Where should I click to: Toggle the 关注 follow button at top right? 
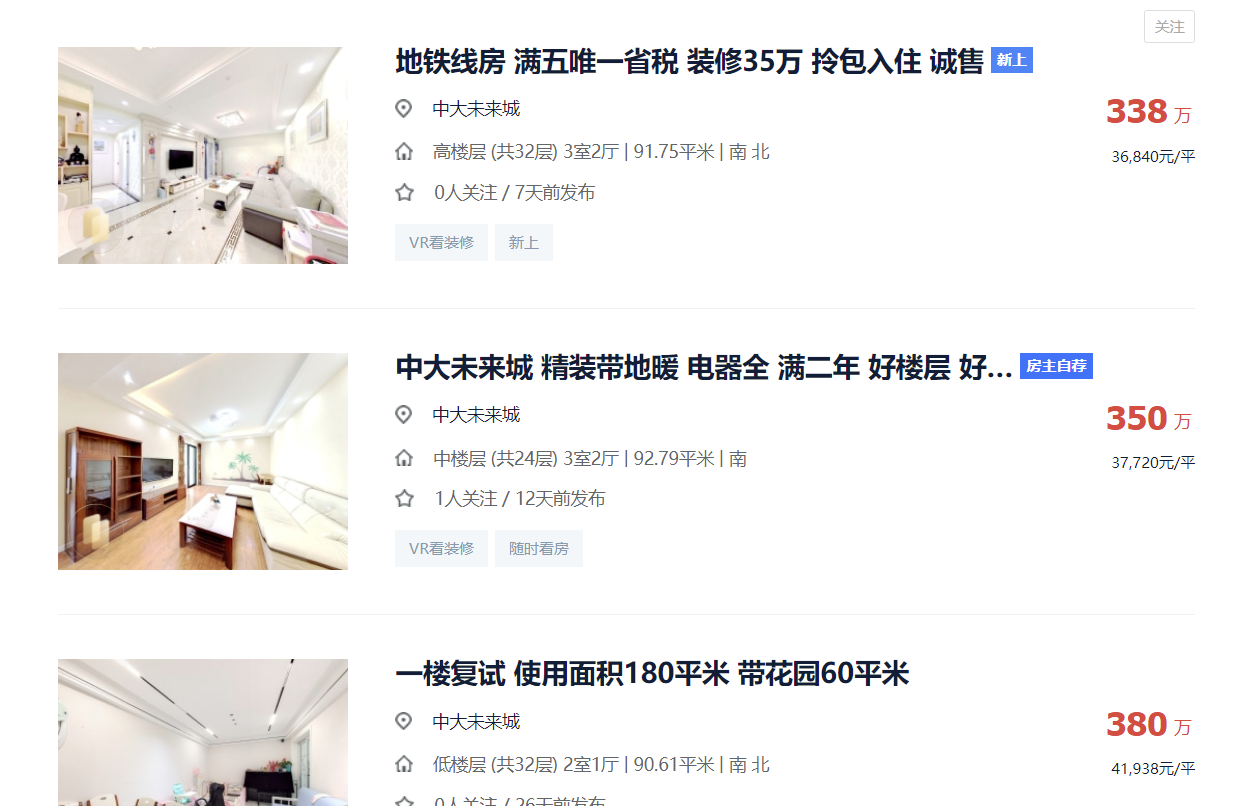pos(1169,27)
